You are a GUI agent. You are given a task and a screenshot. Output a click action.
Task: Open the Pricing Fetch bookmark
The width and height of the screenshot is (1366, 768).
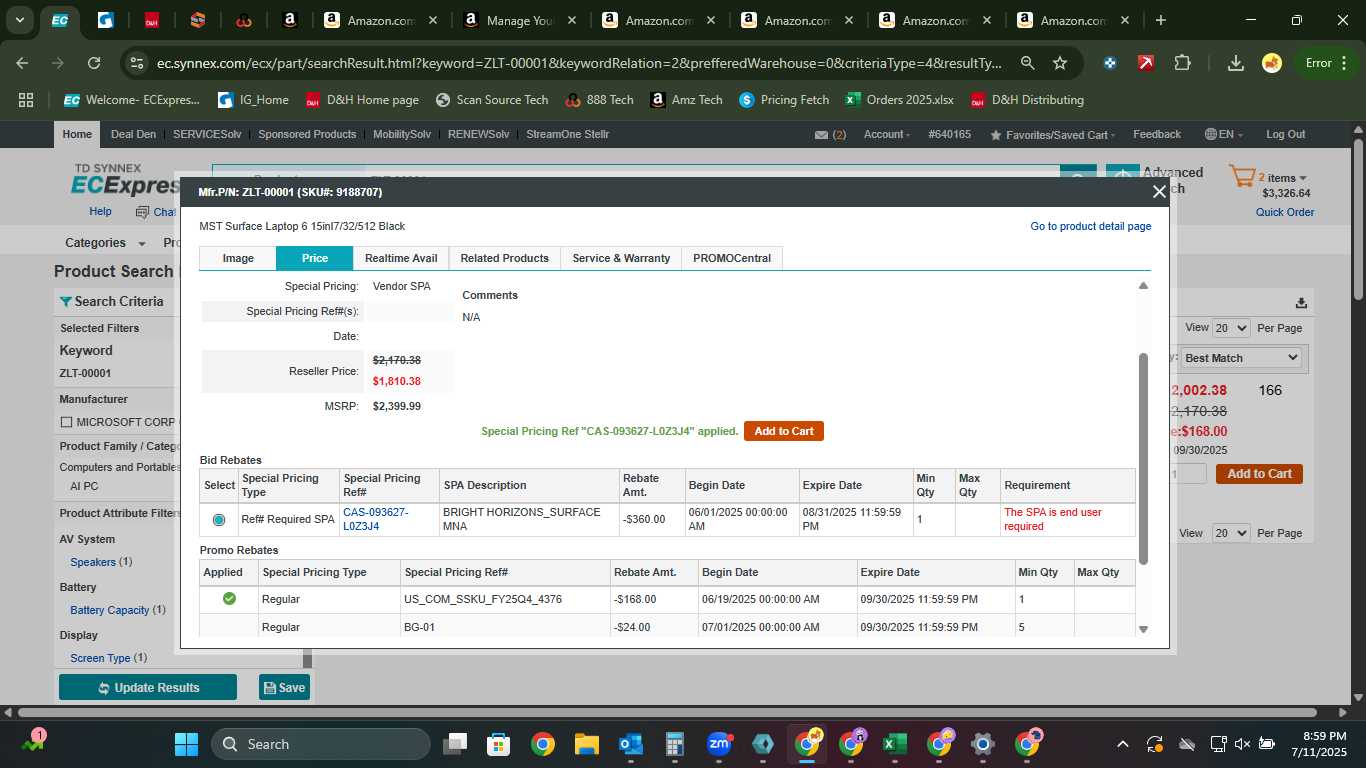coord(783,100)
